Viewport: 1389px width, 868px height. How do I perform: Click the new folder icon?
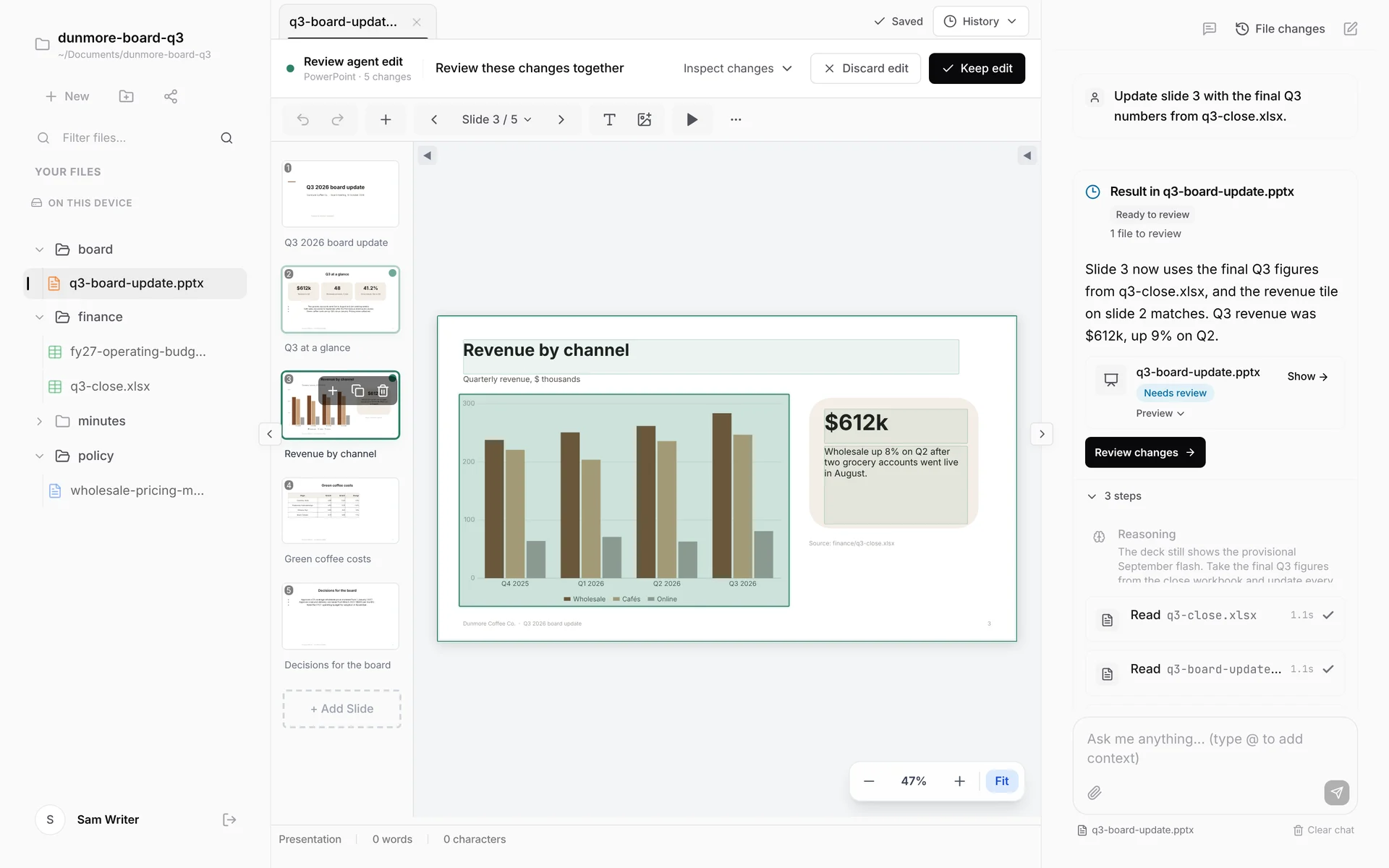pos(127,96)
